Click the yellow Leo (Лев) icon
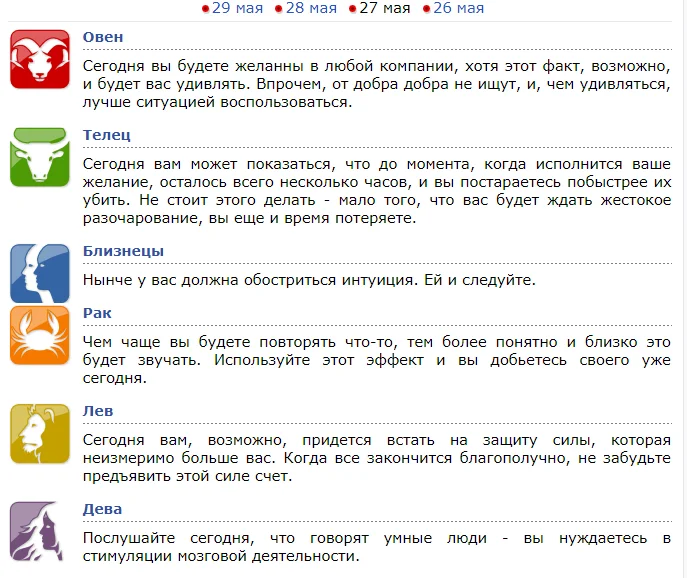This screenshot has width=687, height=578. (40, 433)
